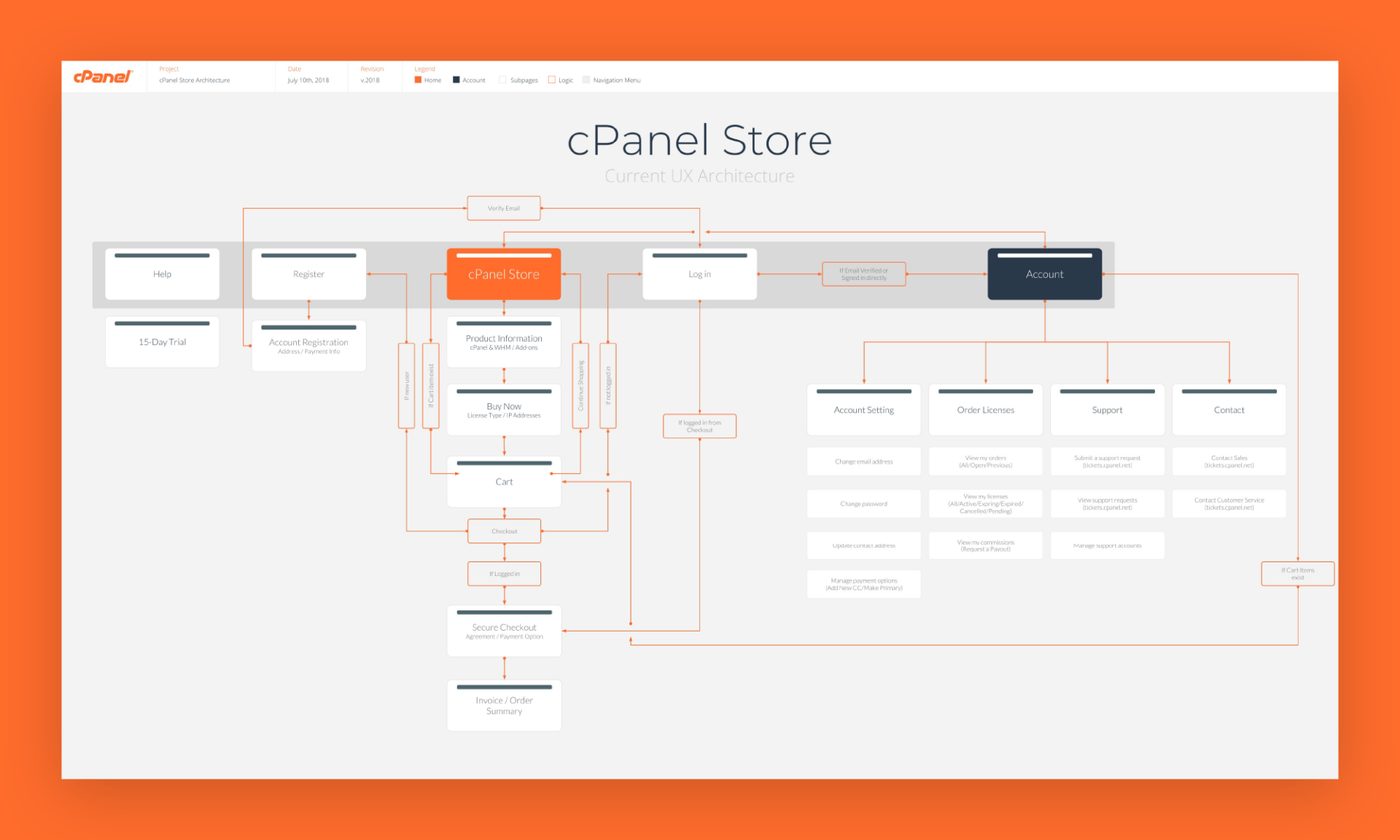Image resolution: width=1400 pixels, height=840 pixels.
Task: Click the Verify Email logic box
Action: click(504, 208)
